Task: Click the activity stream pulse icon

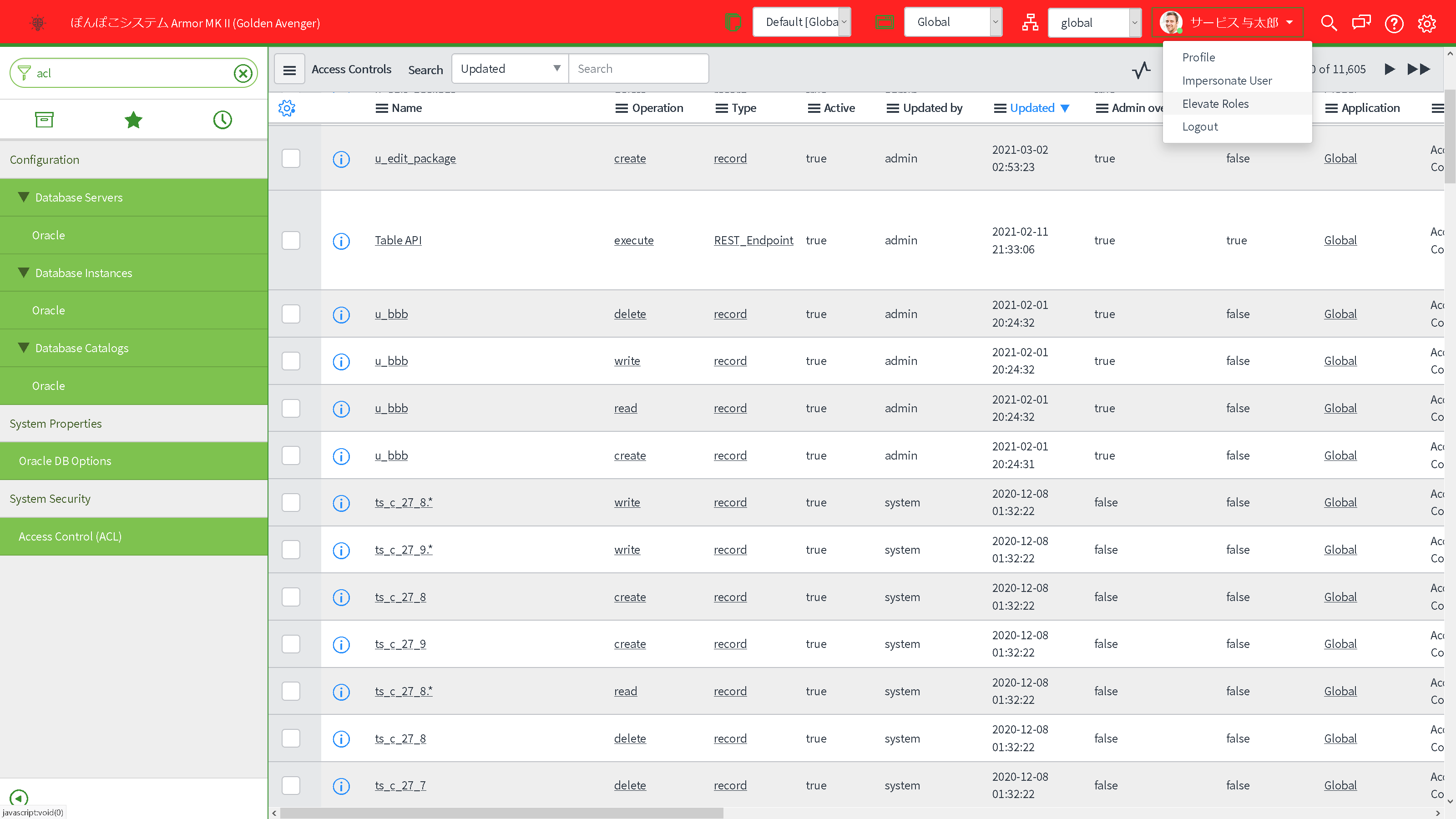Action: (1141, 70)
